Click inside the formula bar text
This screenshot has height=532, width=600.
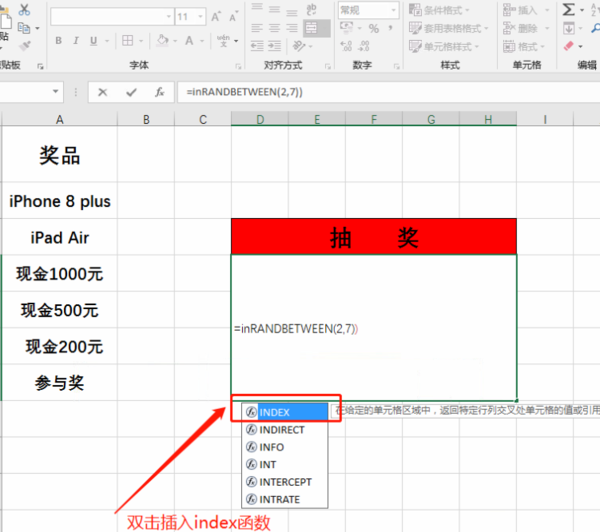[244, 92]
